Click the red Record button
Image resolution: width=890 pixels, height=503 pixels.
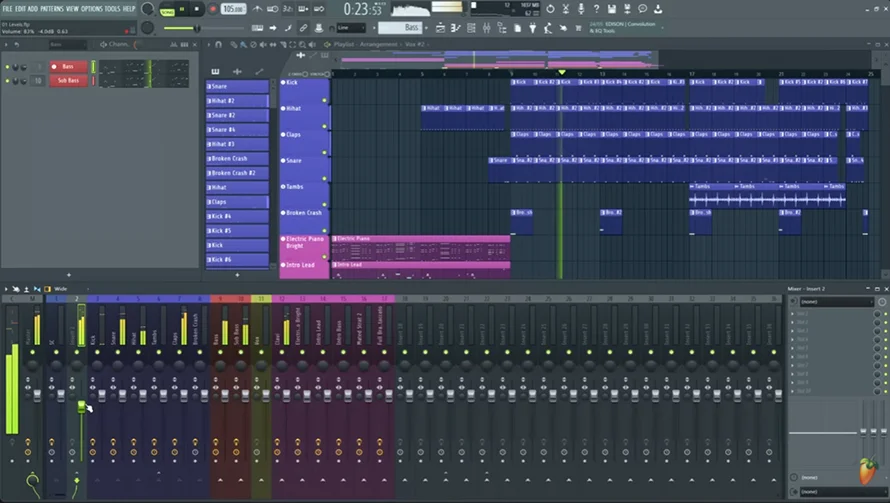coord(213,9)
